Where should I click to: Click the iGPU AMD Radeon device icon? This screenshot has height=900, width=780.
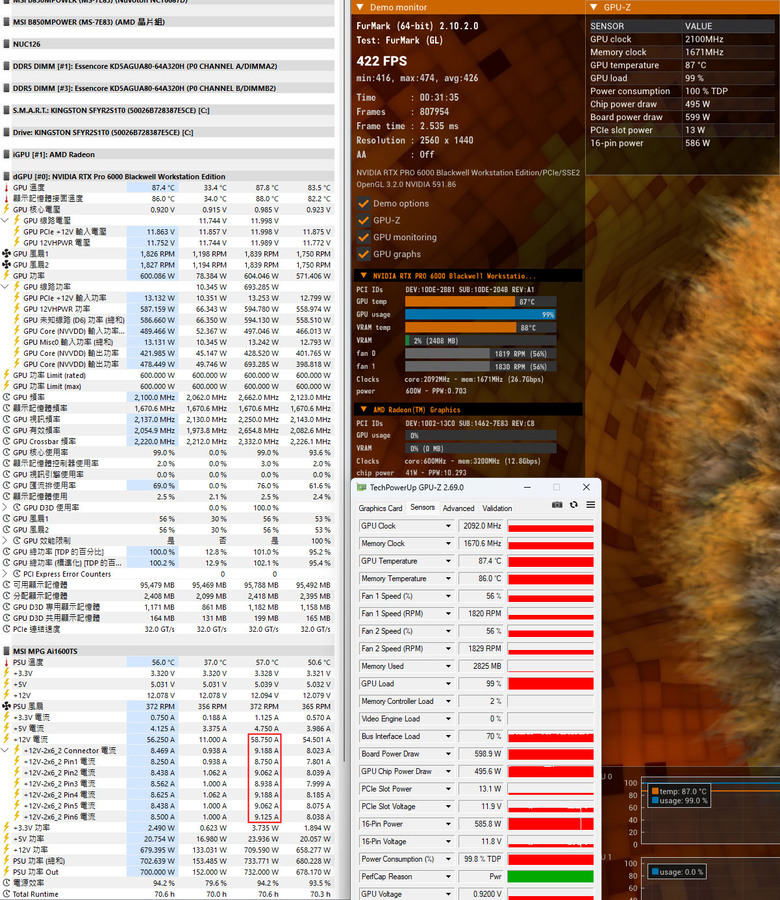click(7, 154)
